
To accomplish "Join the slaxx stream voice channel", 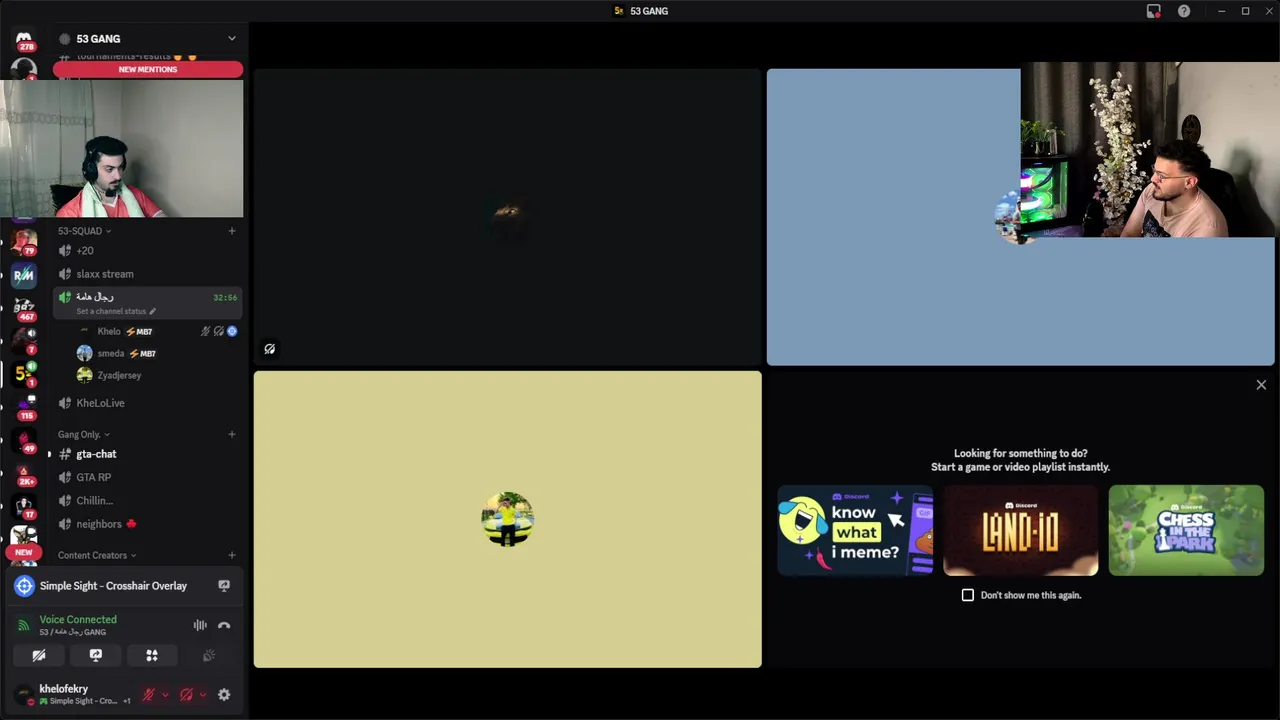I will click(148, 274).
